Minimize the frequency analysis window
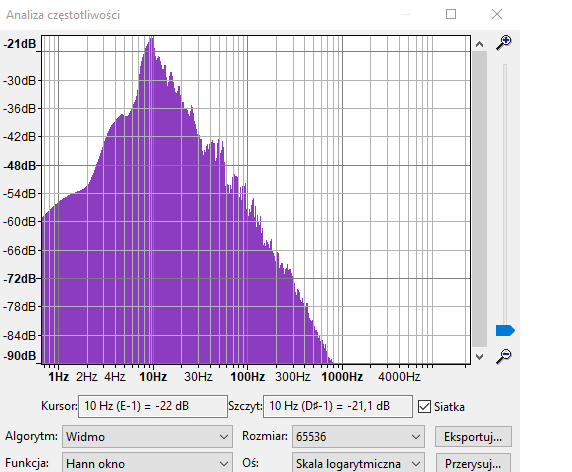572x472 pixels. coord(406,14)
